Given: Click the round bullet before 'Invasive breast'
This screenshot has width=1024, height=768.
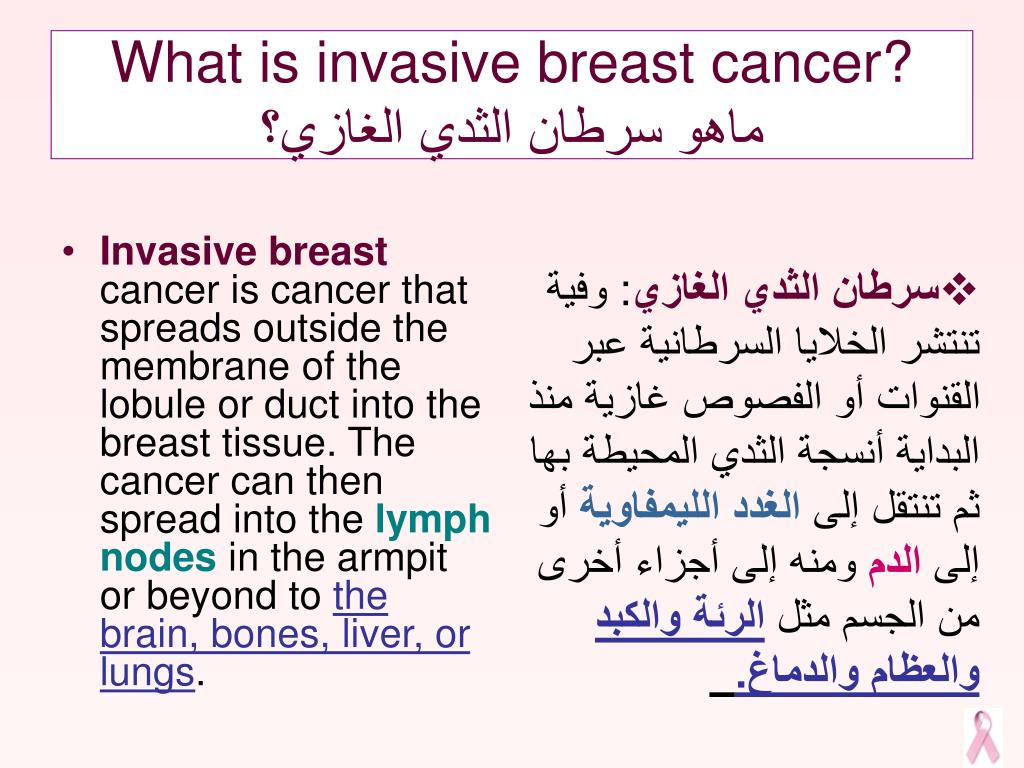Looking at the screenshot, I should point(69,252).
